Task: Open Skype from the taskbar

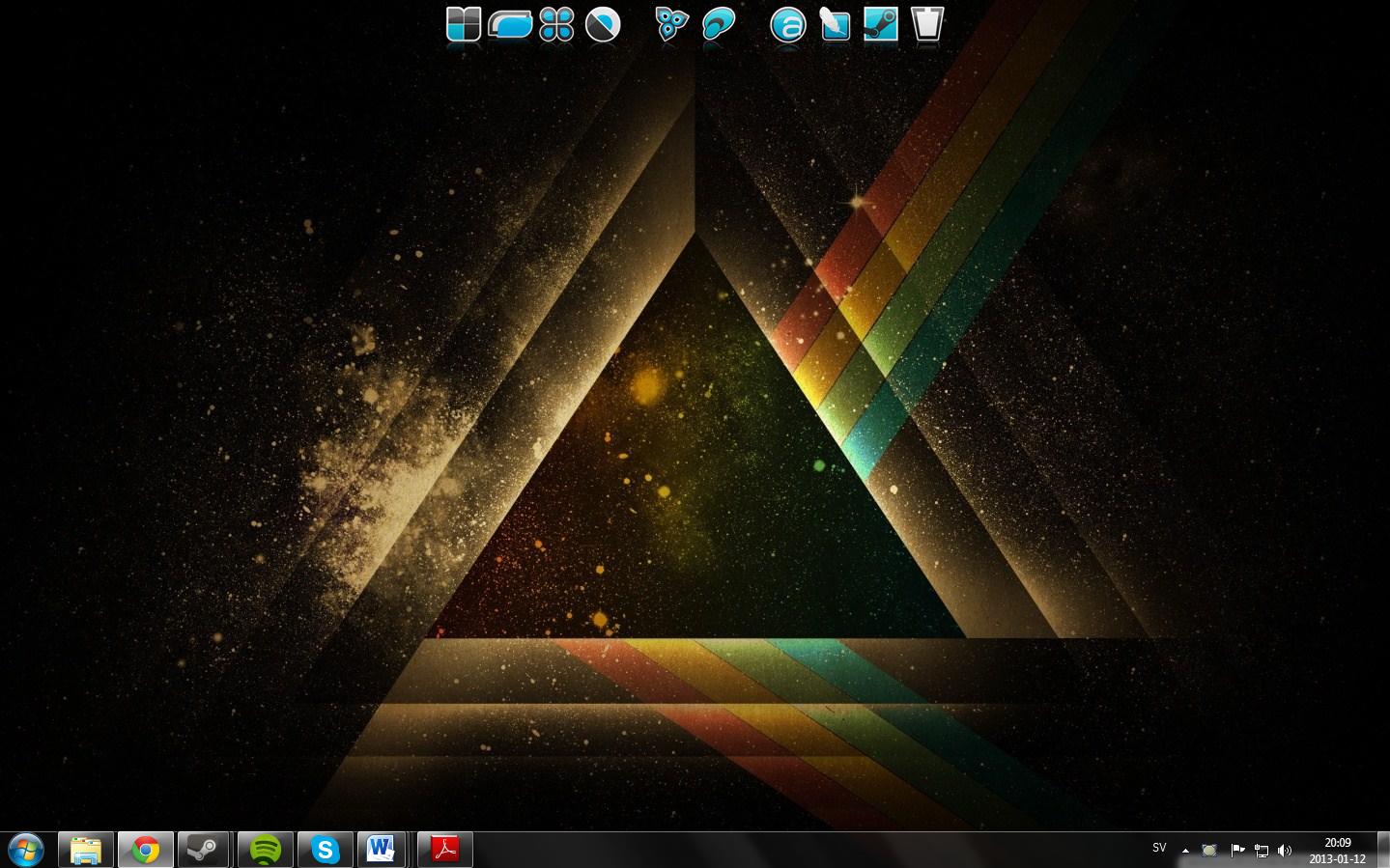Action: 326,850
